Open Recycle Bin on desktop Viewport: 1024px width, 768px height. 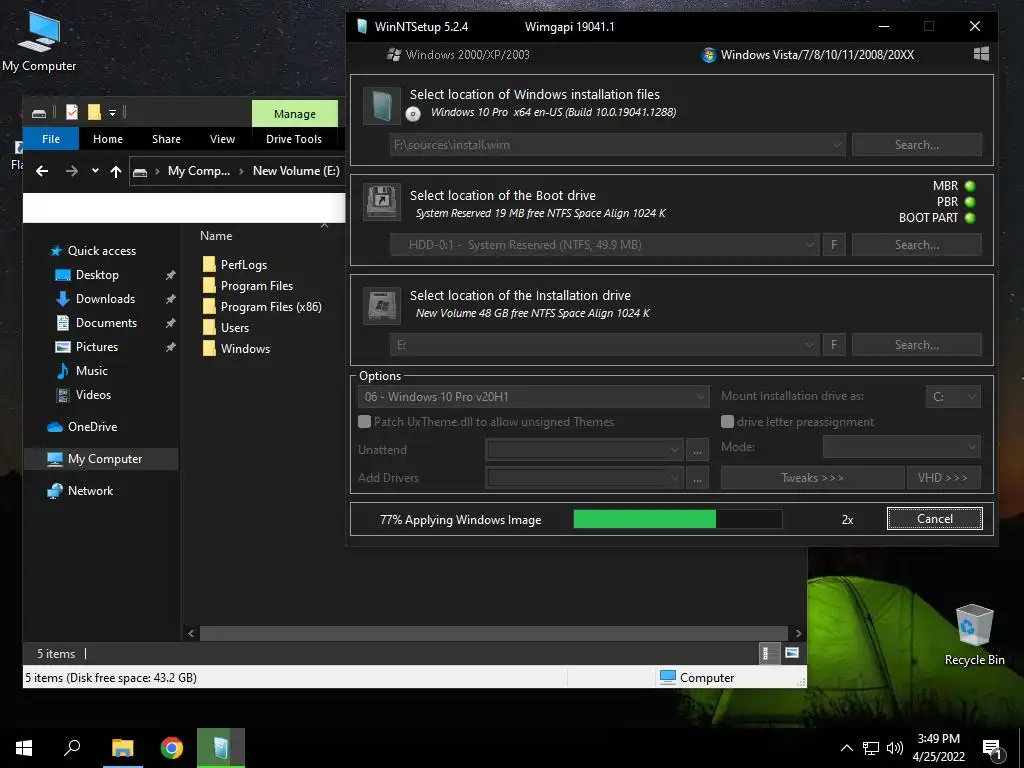tap(974, 635)
